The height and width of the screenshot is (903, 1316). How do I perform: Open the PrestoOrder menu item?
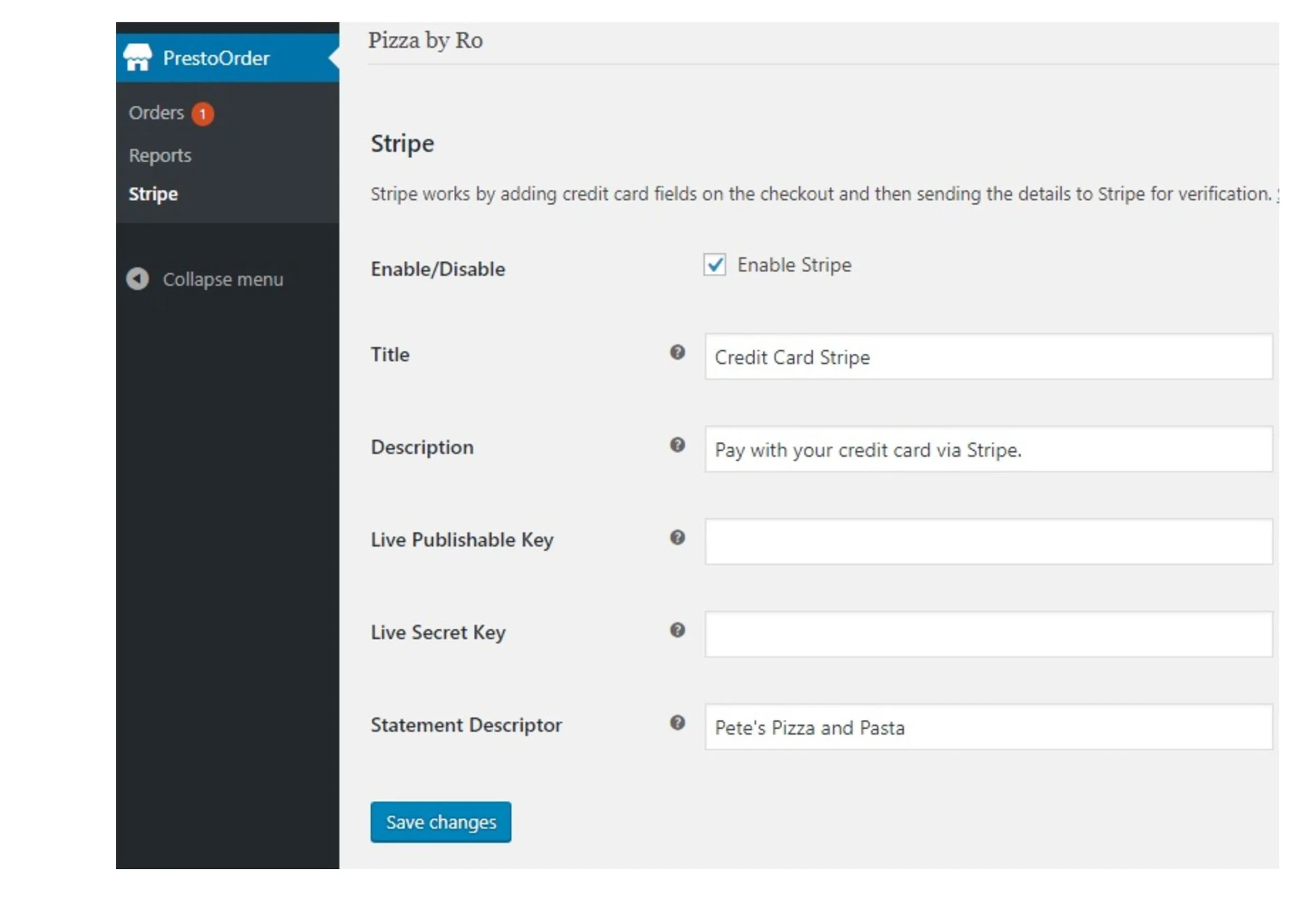pos(227,58)
